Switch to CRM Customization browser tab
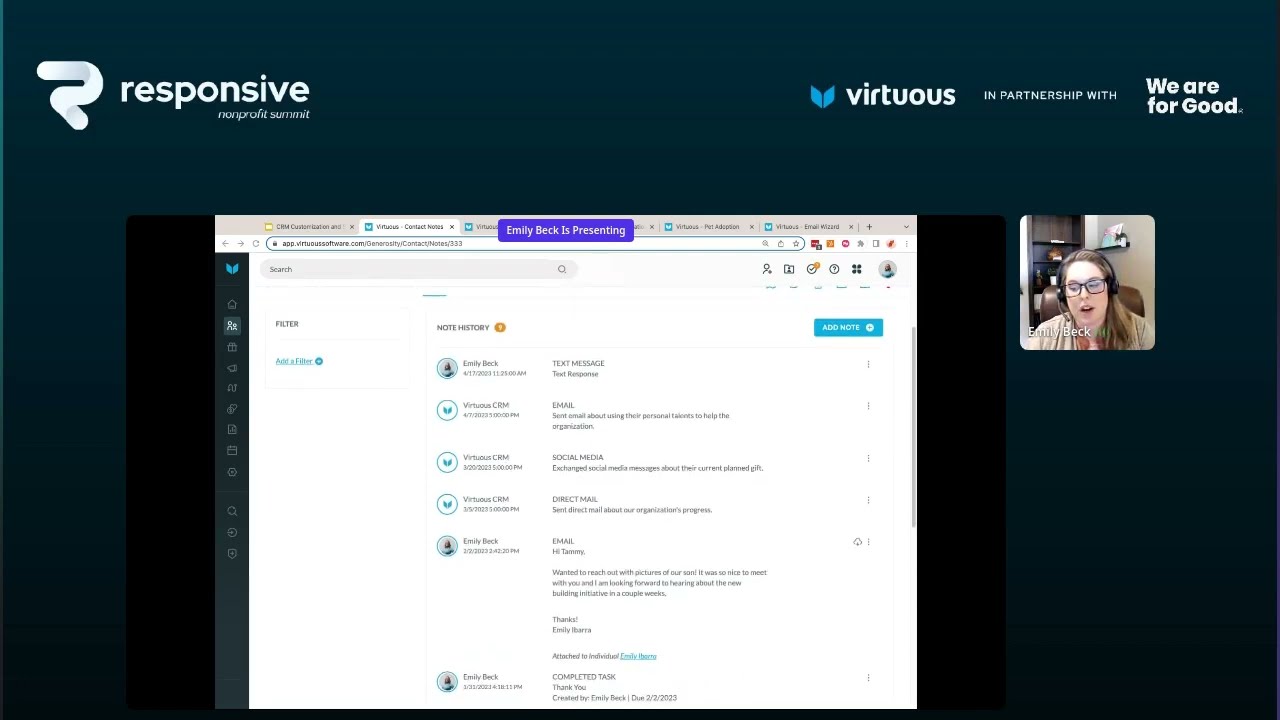The height and width of the screenshot is (720, 1280). [309, 227]
